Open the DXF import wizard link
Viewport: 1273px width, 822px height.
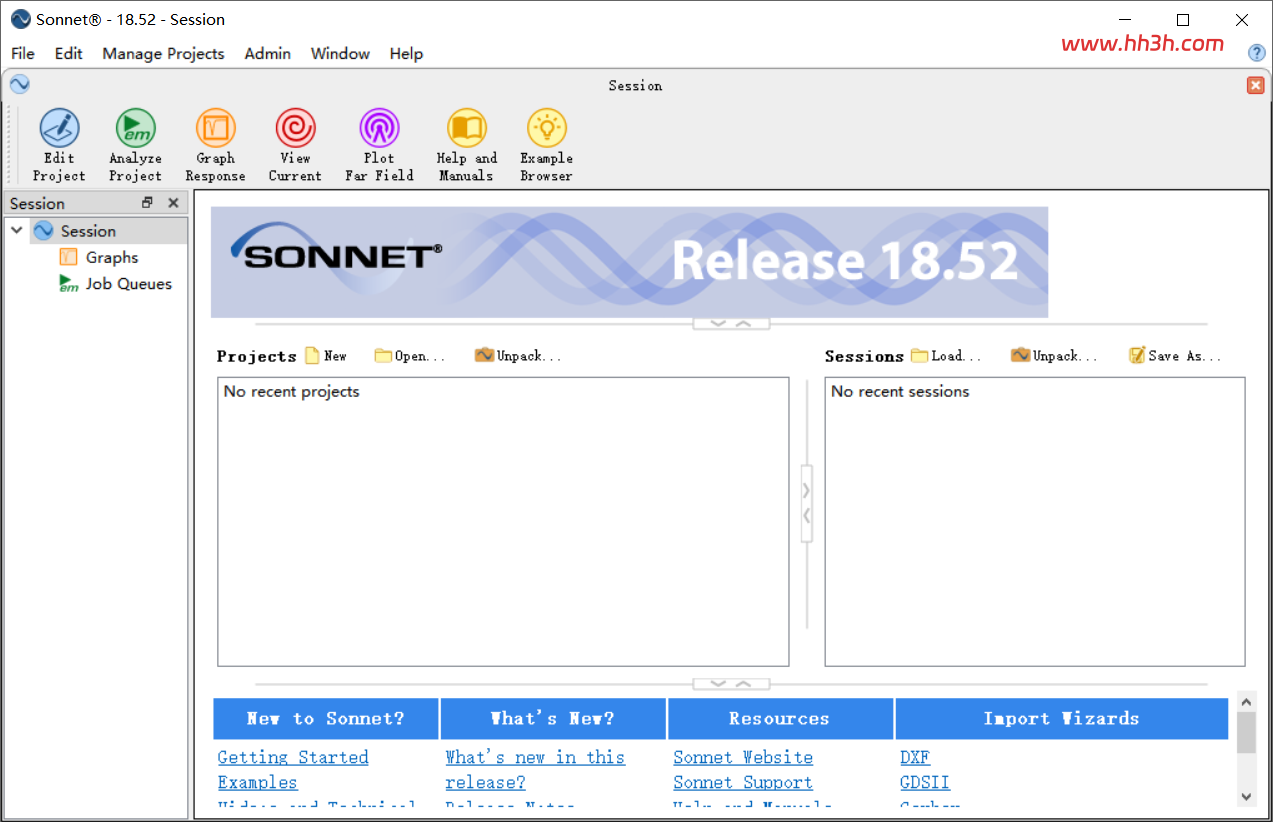915,757
